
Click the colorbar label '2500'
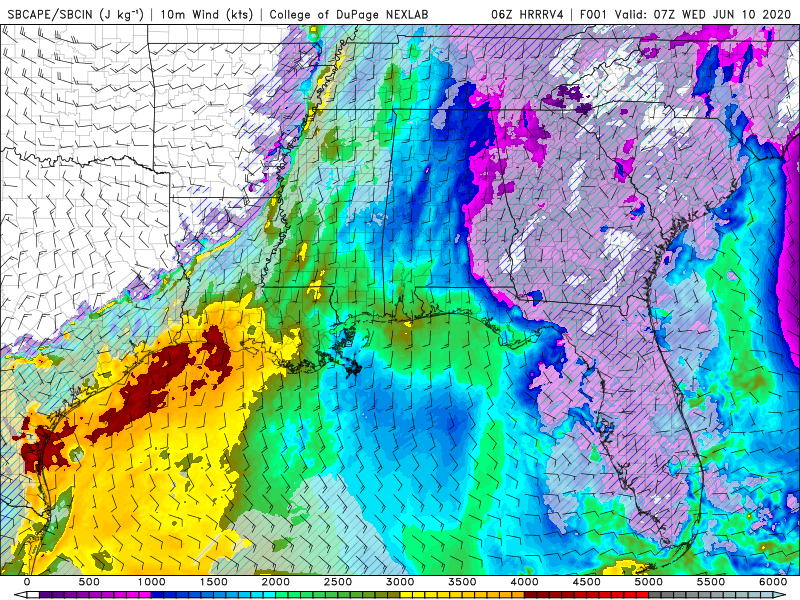click(x=338, y=582)
